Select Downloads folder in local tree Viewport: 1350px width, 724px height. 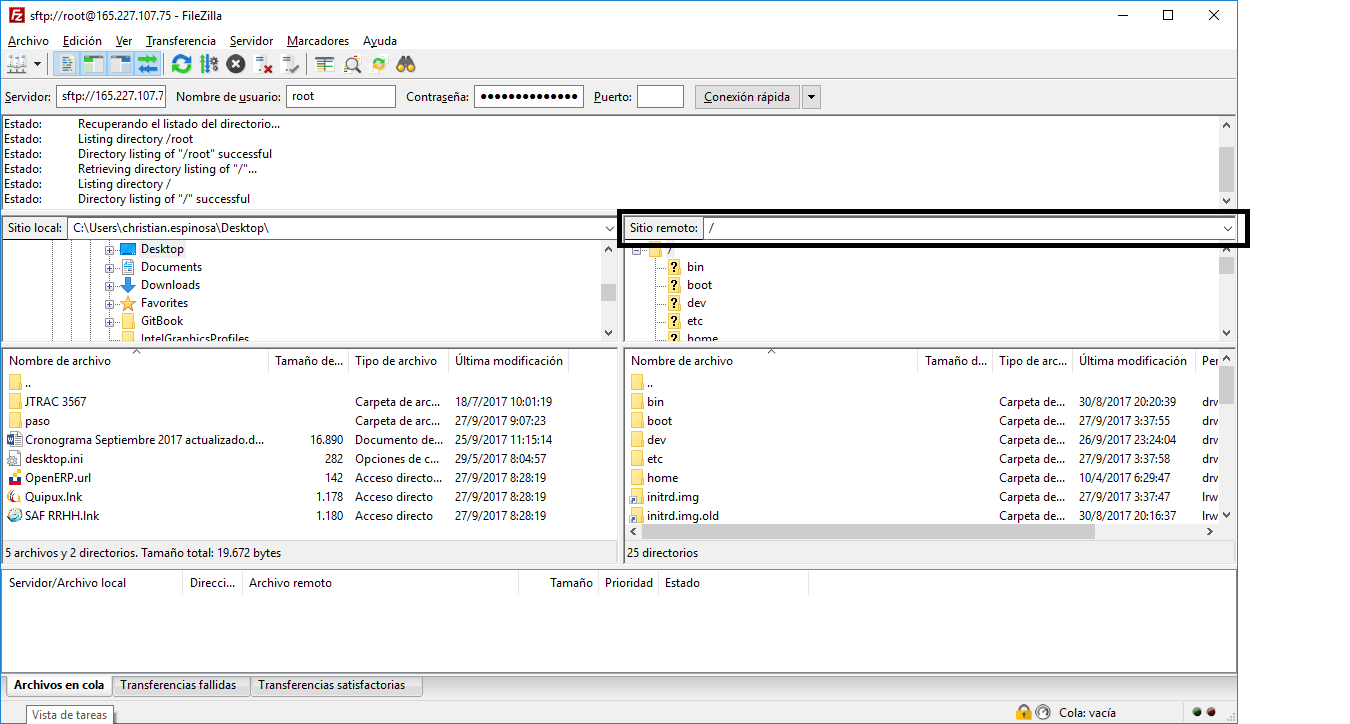pyautogui.click(x=170, y=285)
